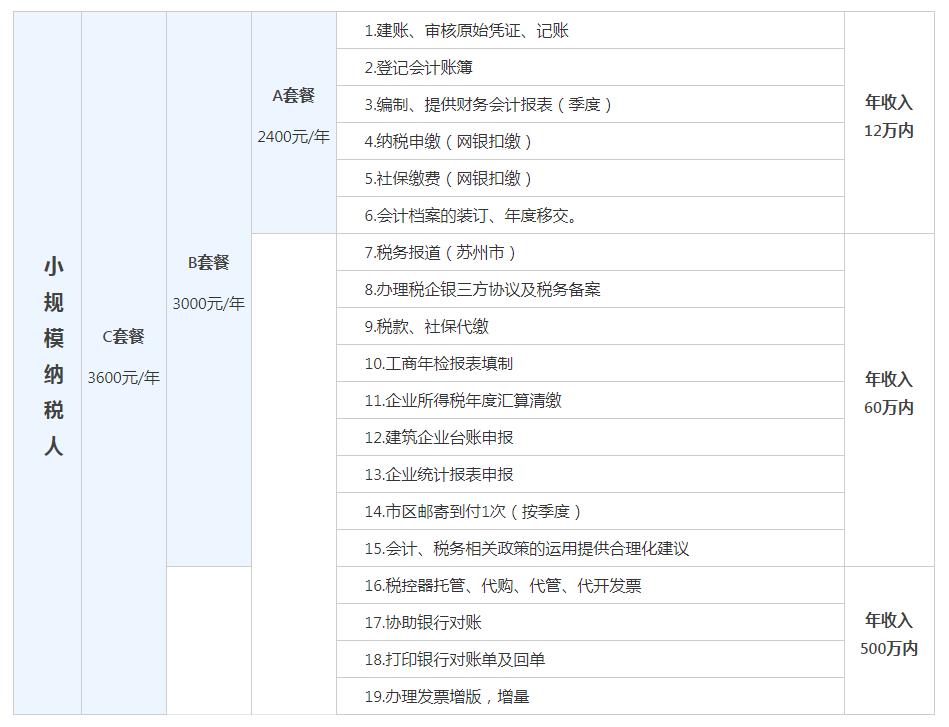The image size is (949, 727).
Task: Select row 6.会计档案的装订、年度移交
Action: [590, 215]
